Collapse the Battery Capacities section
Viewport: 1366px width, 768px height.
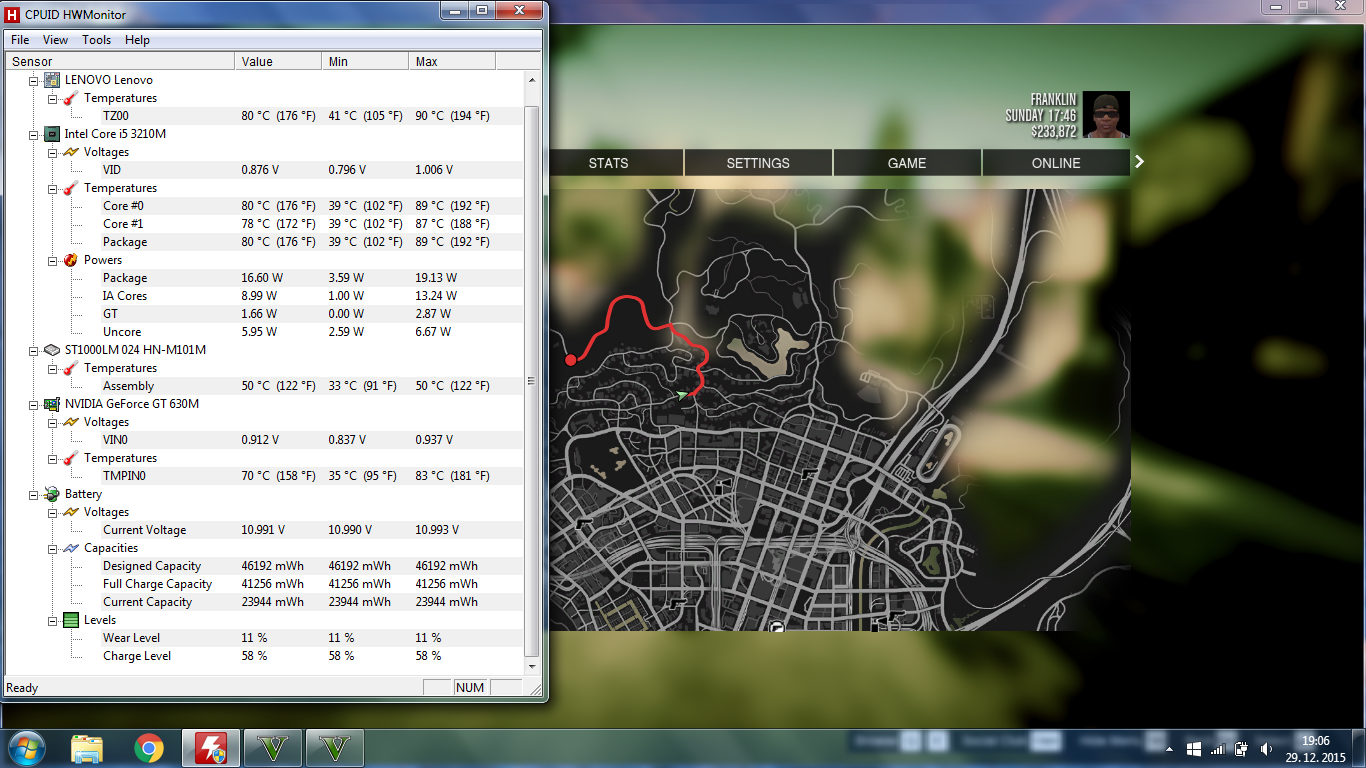tap(53, 548)
